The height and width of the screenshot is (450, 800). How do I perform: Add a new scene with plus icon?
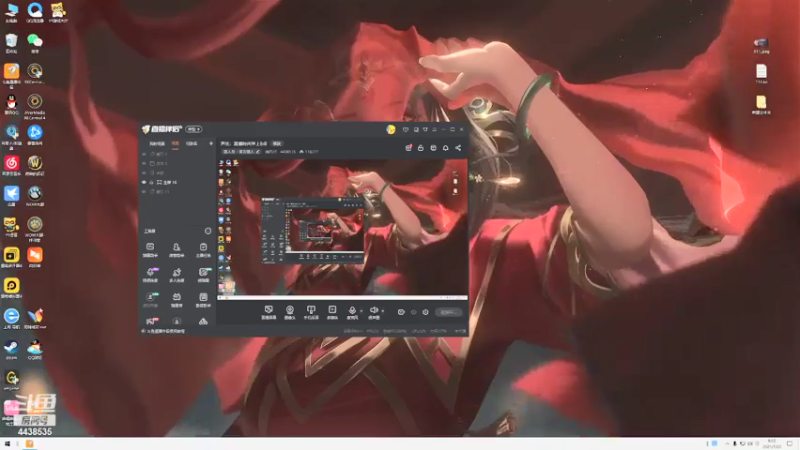pos(211,144)
